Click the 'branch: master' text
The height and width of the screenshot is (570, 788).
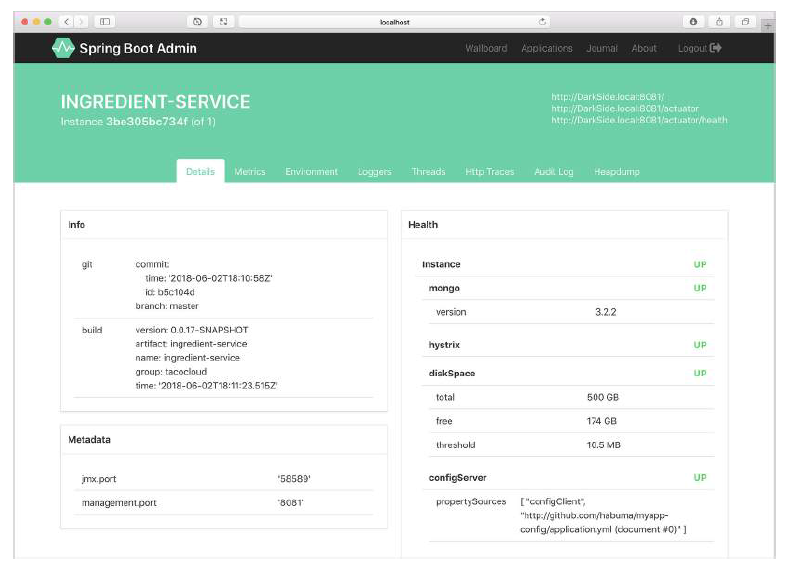tap(167, 306)
